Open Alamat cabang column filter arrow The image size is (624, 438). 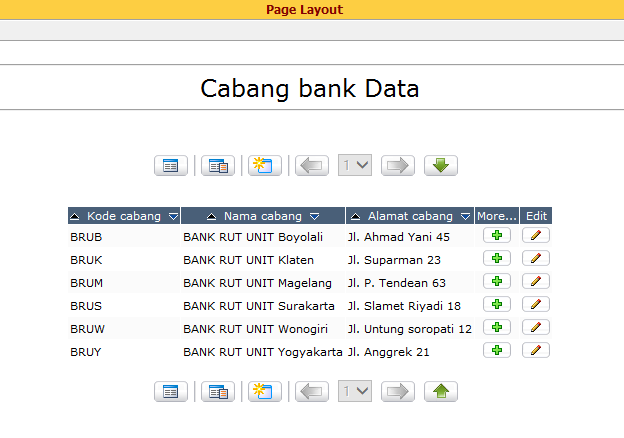point(465,216)
